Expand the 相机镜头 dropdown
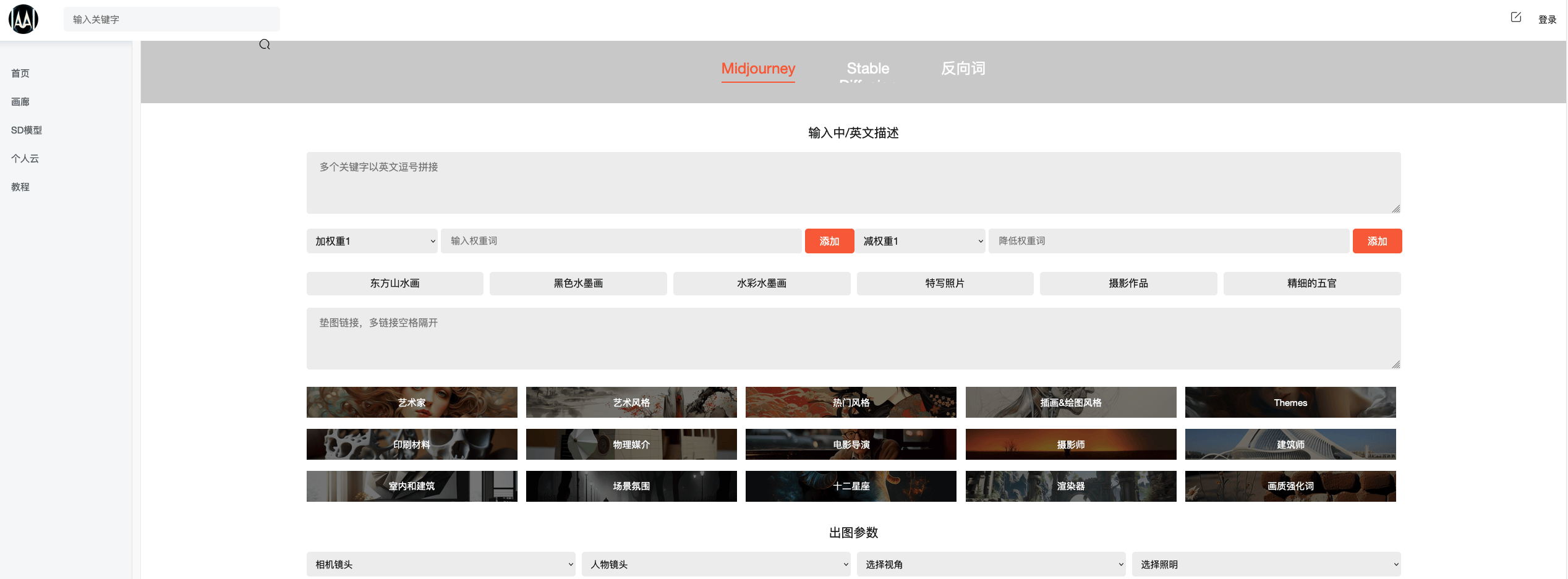The image size is (1568, 579). point(441,564)
